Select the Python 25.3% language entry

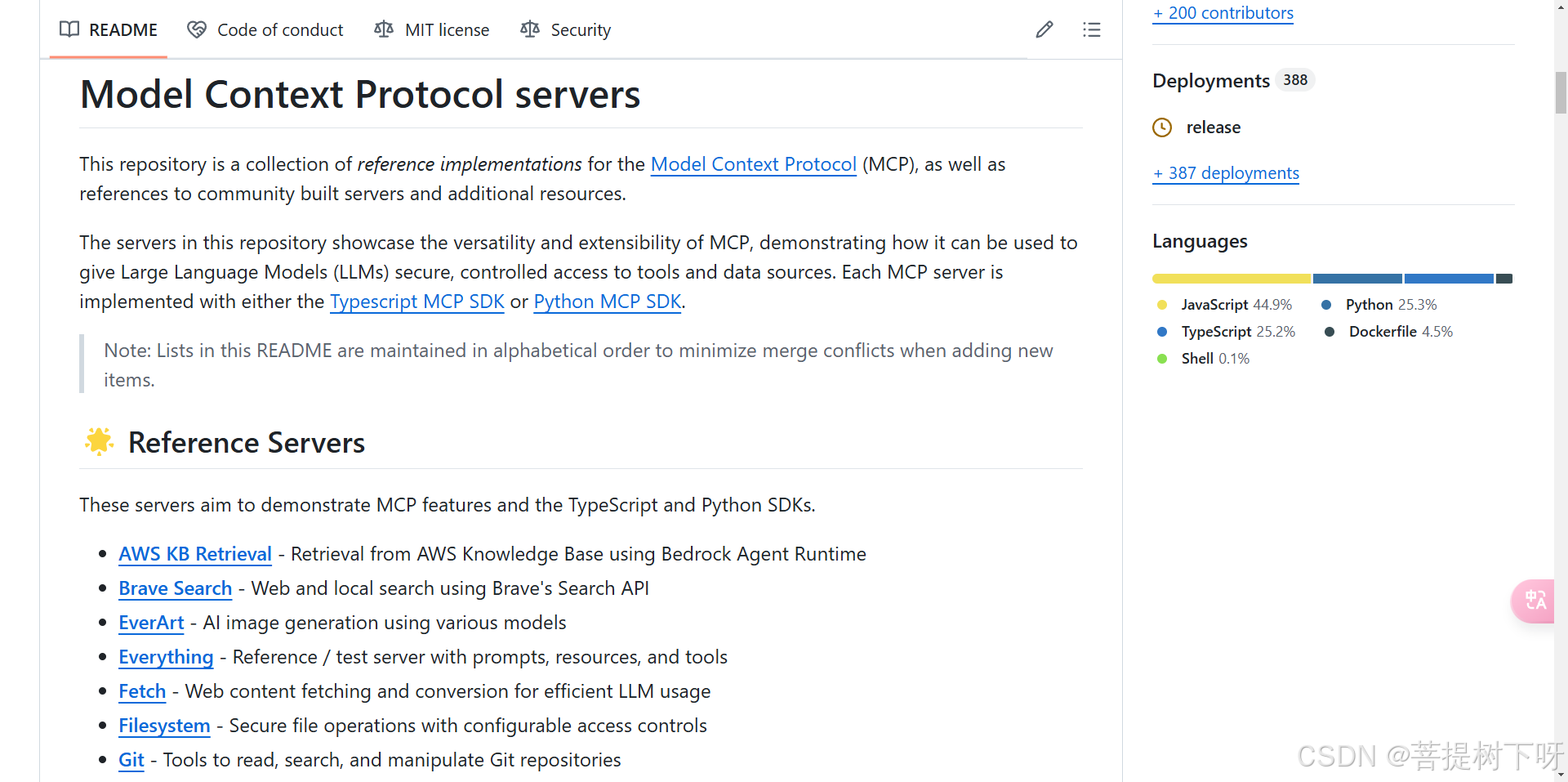pyautogui.click(x=1390, y=305)
